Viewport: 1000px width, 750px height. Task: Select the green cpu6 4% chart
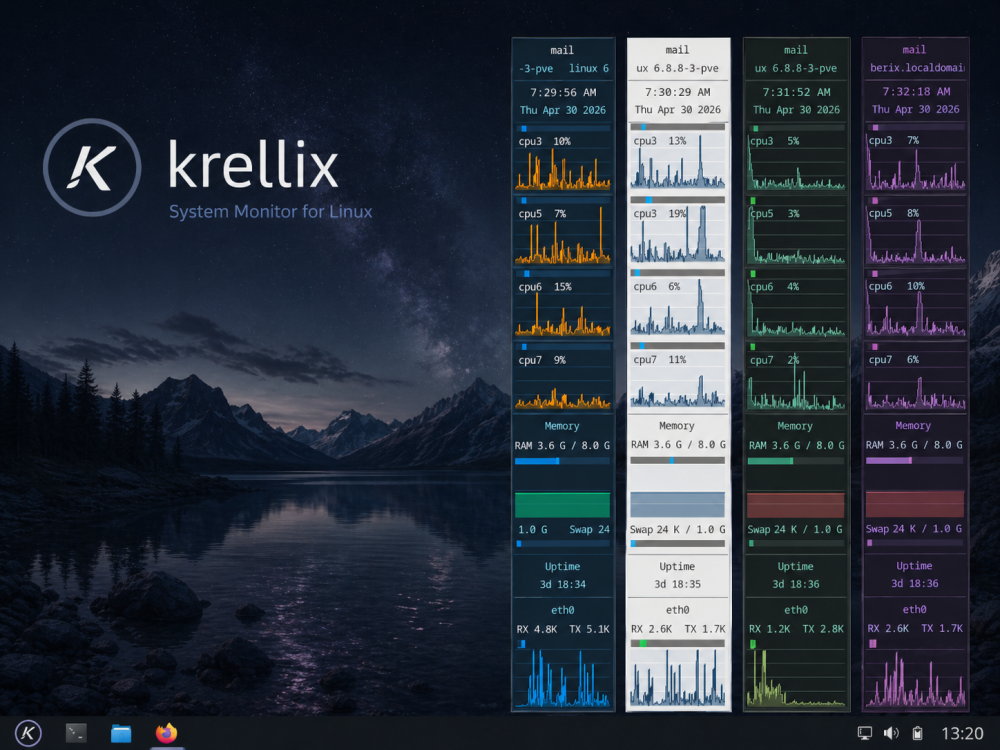pyautogui.click(x=796, y=307)
